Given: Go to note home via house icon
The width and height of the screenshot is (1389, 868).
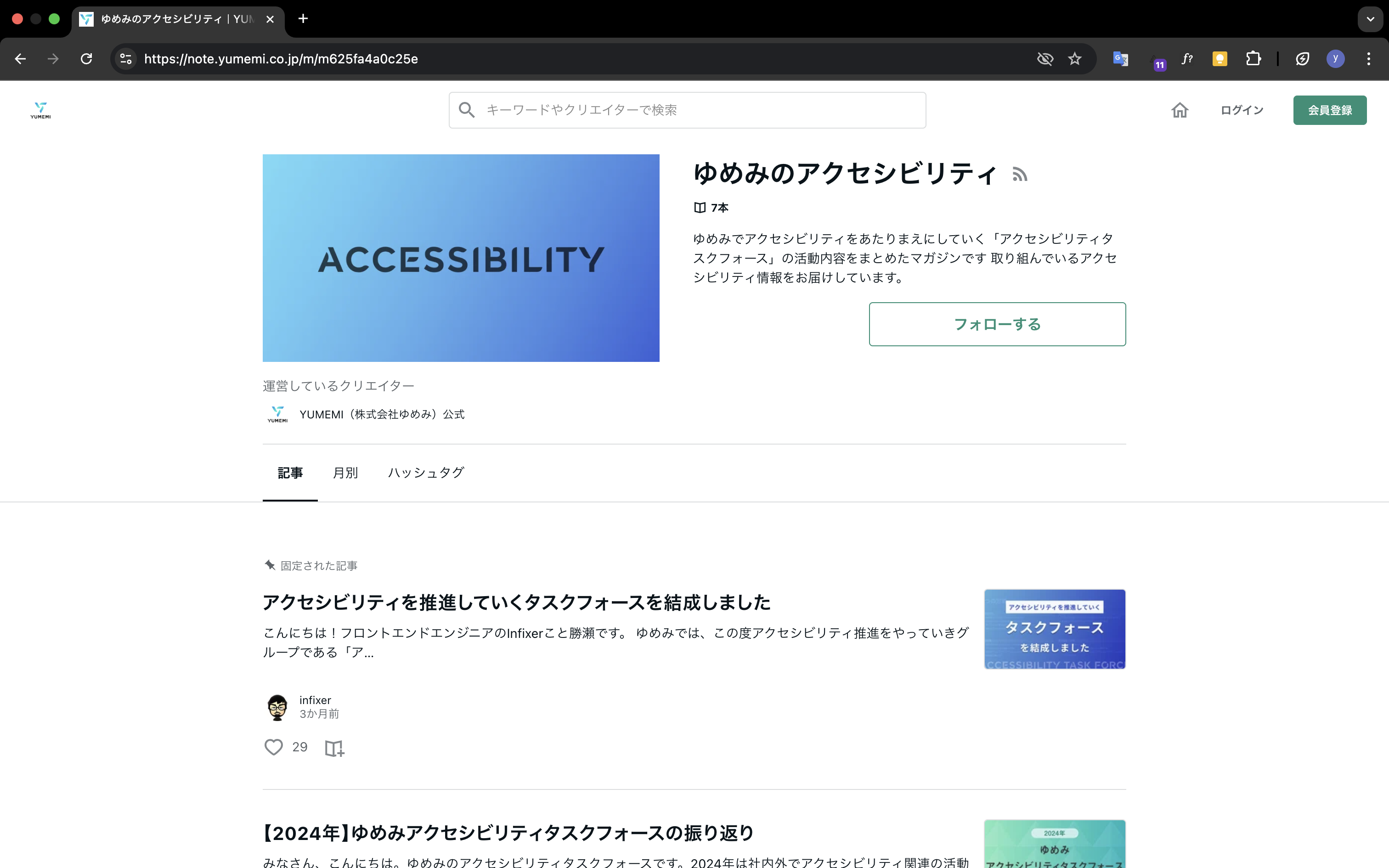Looking at the screenshot, I should point(1180,110).
